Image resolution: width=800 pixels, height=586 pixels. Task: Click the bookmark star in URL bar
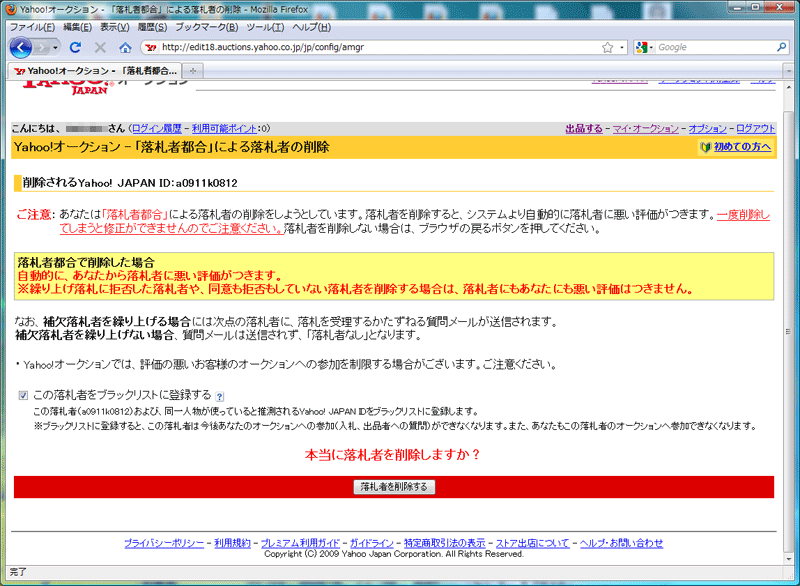607,47
